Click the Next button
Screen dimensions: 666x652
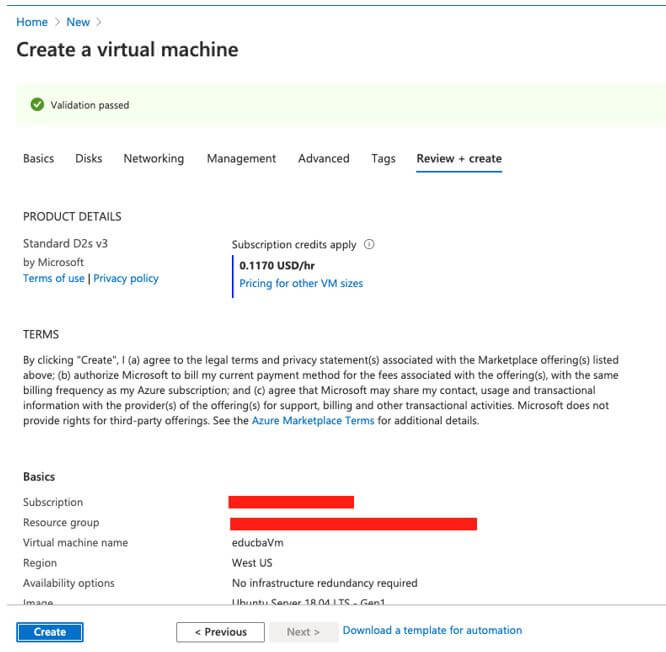pos(303,632)
